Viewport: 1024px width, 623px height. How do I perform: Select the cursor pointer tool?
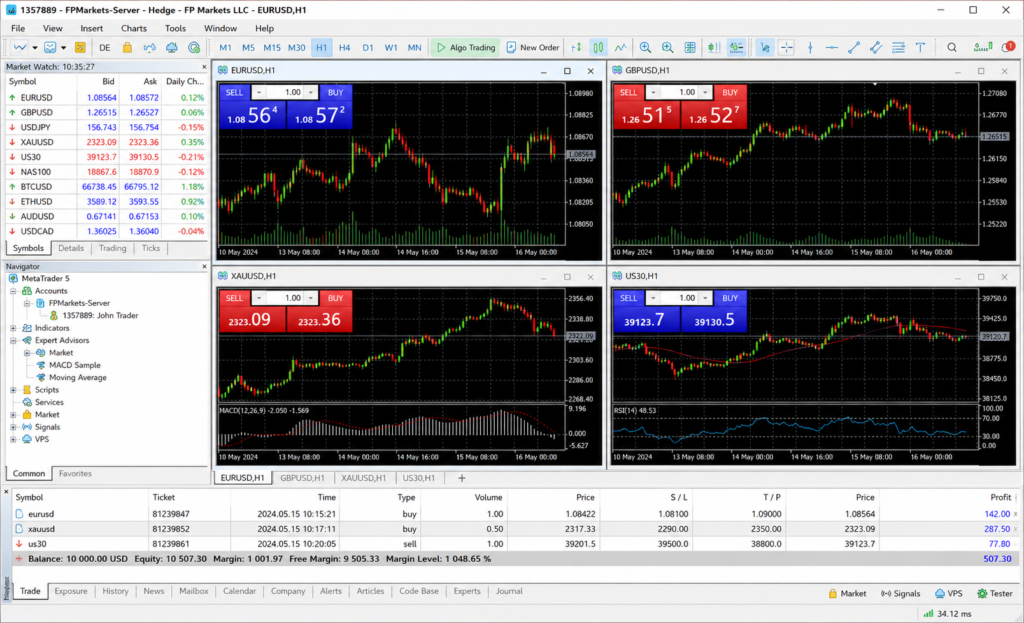click(x=765, y=48)
